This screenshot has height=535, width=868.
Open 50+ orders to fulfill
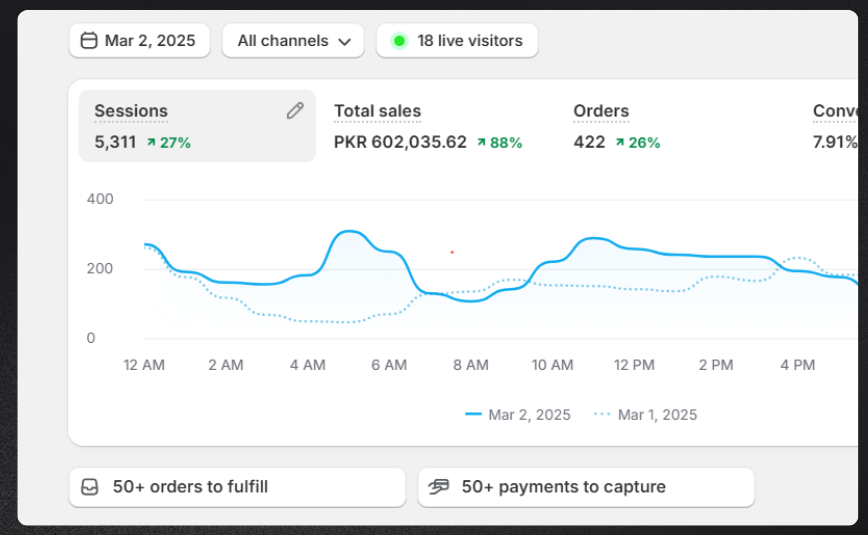(237, 487)
